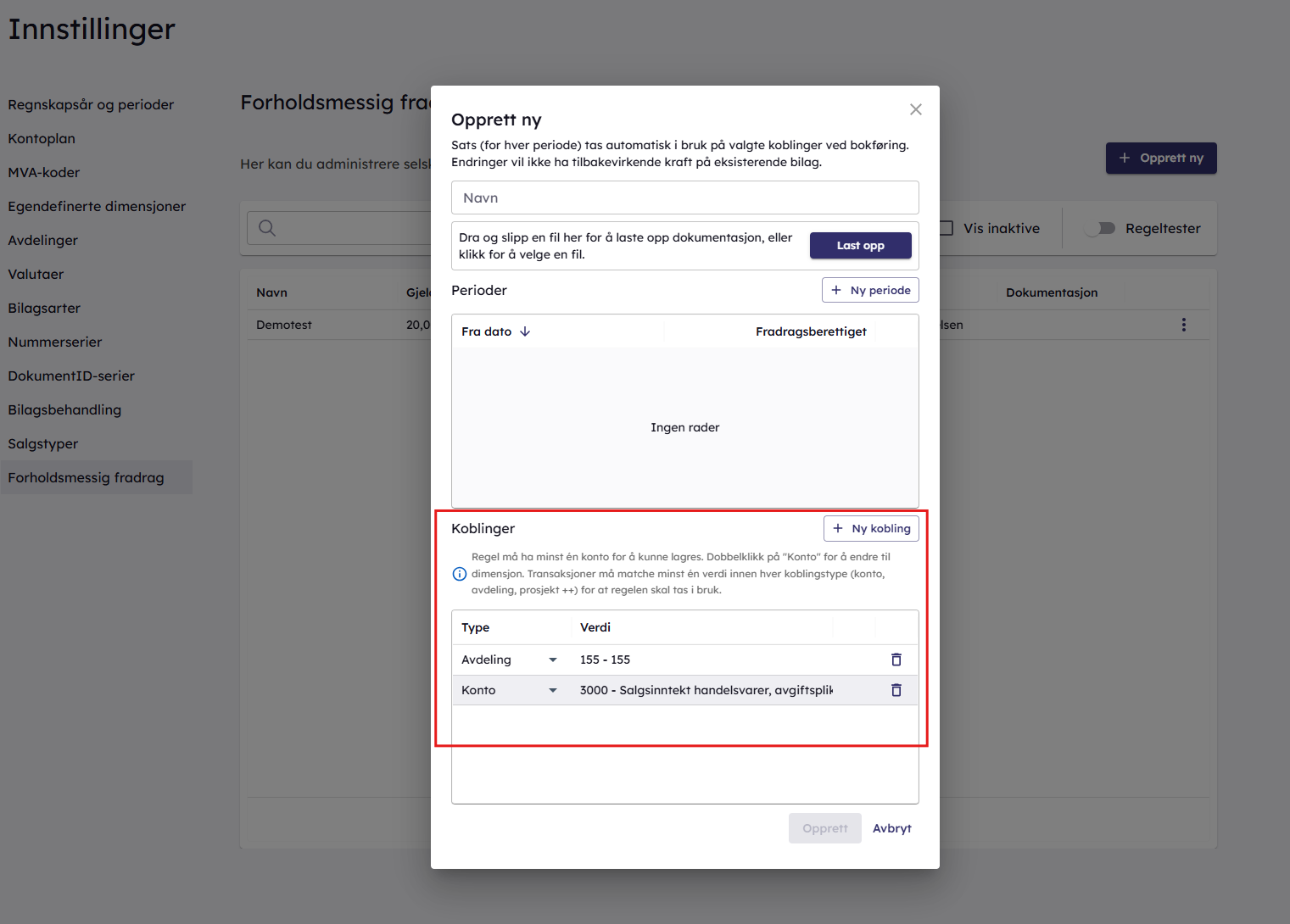The width and height of the screenshot is (1290, 924).
Task: Add a new period with Ny periode
Action: 870,290
